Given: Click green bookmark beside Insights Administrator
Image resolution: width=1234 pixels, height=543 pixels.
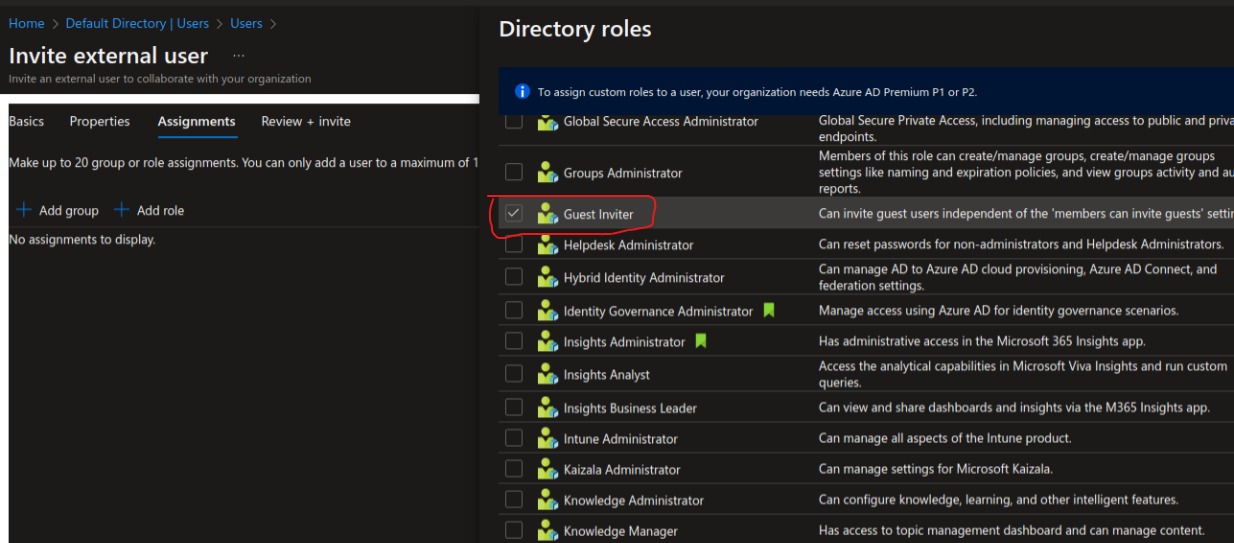Looking at the screenshot, I should (x=701, y=343).
